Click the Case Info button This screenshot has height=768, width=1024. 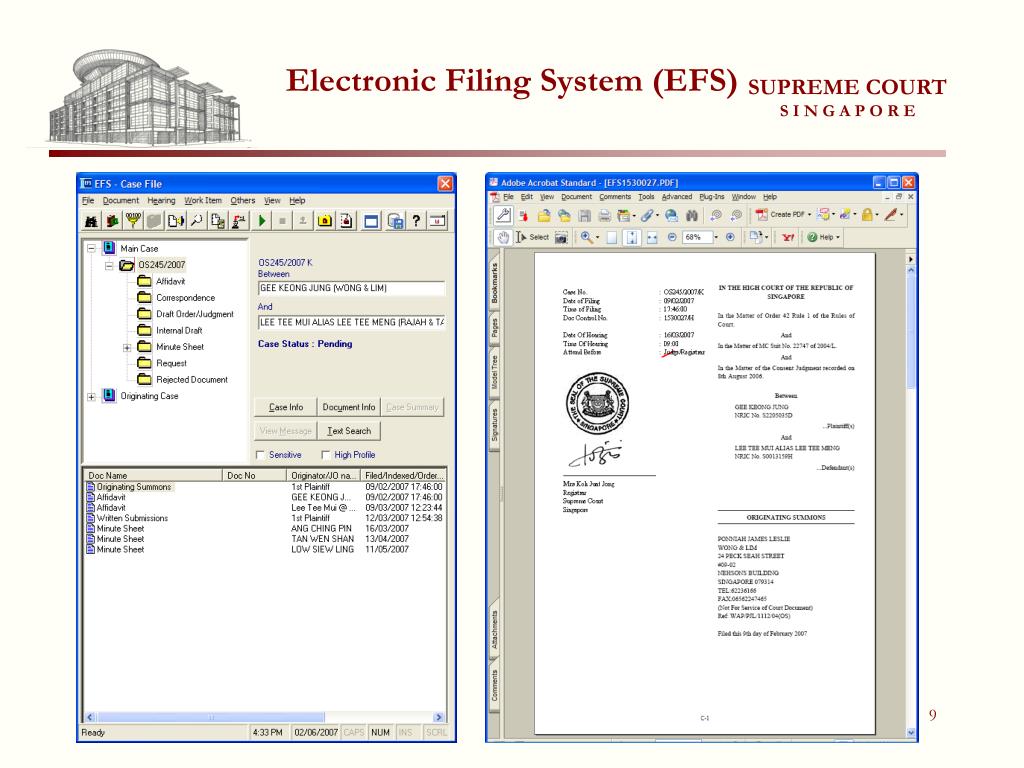tap(285, 407)
